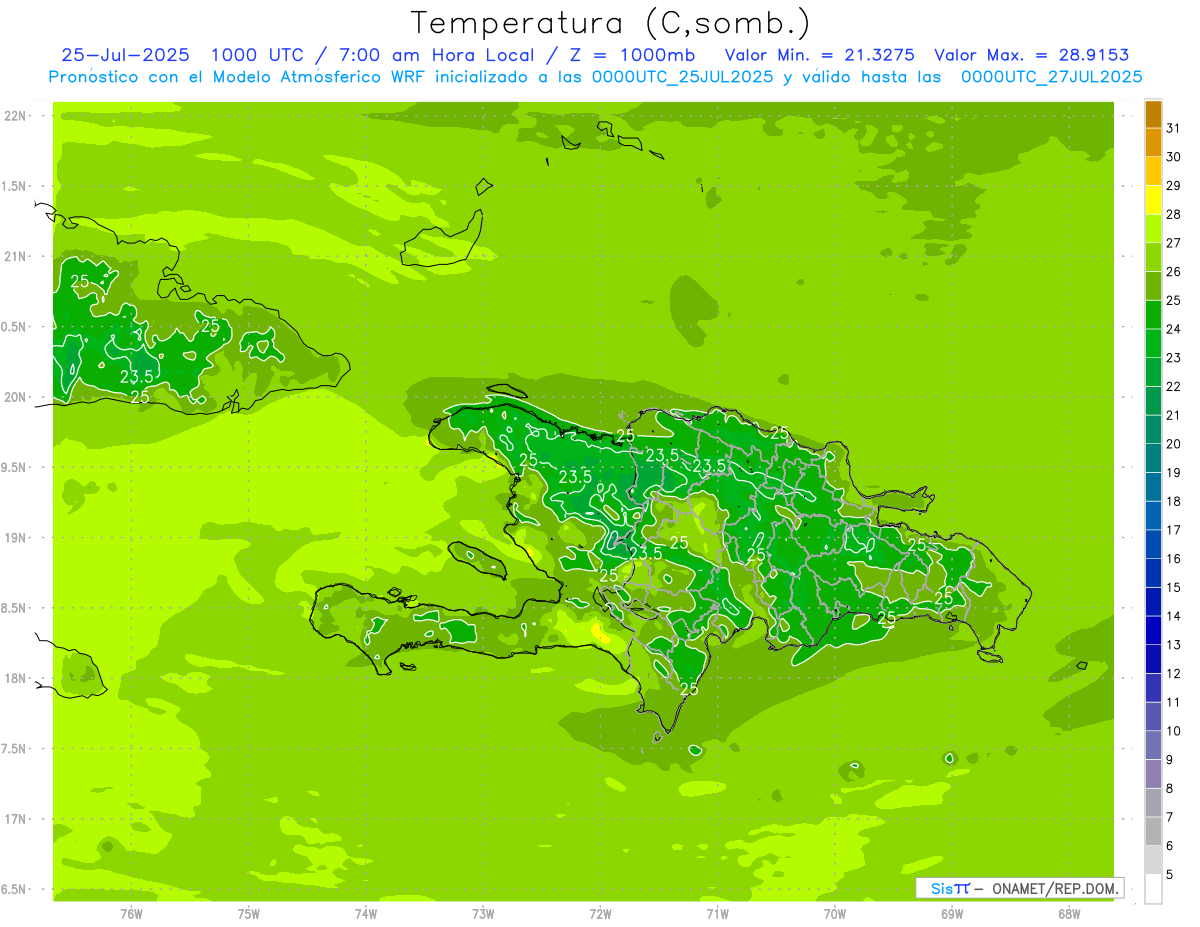Select "Valor Max. = 28.9153" text
This screenshot has height=927, width=1200.
click(1032, 56)
